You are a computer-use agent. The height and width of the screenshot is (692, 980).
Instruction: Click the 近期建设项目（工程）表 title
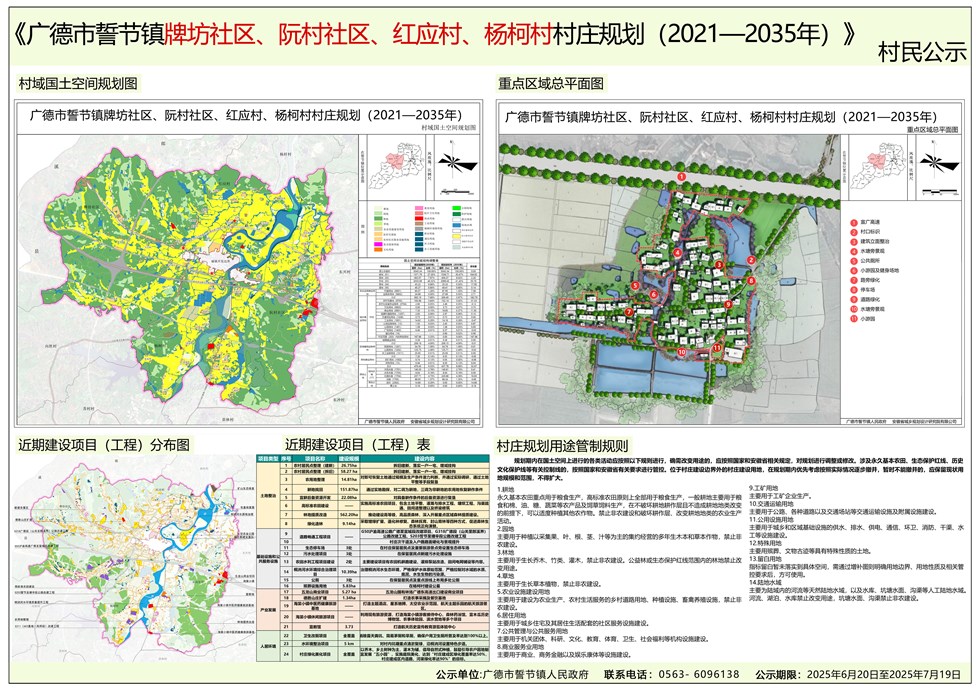pyautogui.click(x=357, y=444)
